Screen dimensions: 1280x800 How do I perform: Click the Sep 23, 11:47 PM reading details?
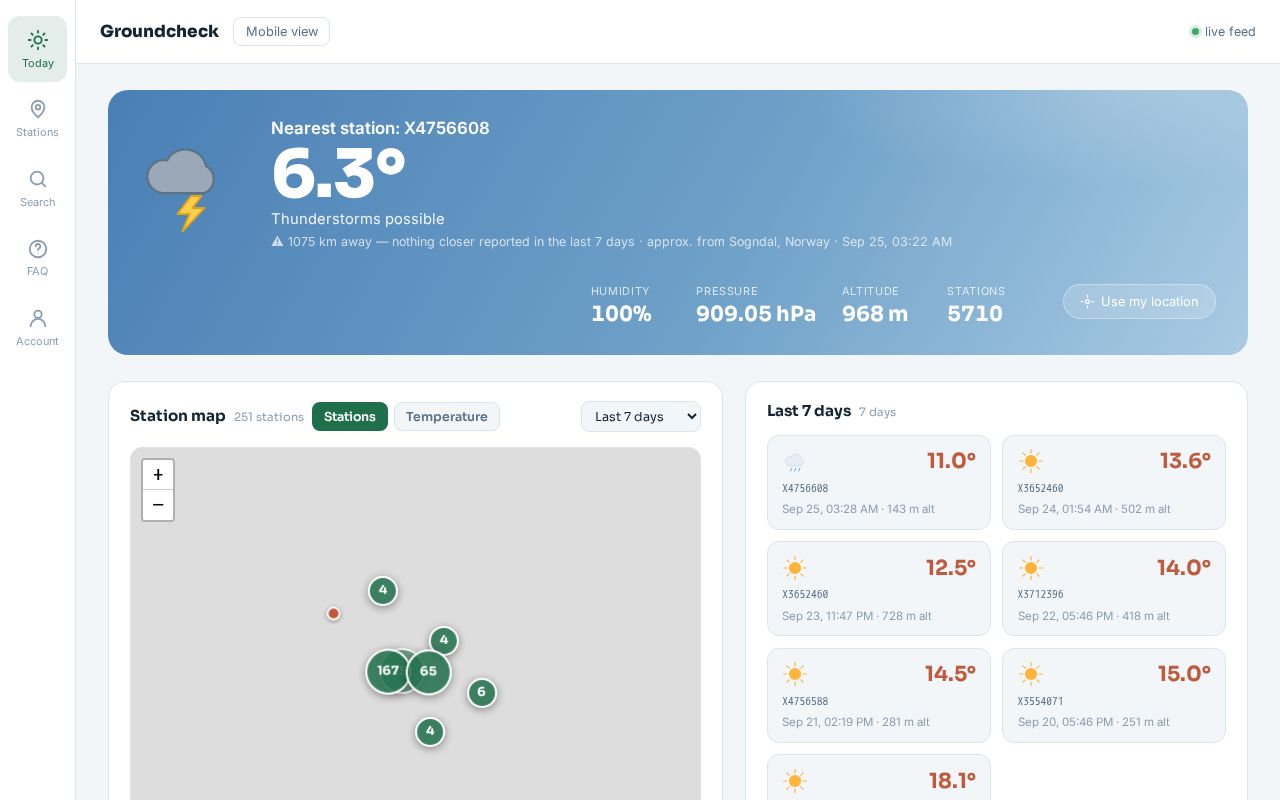coord(857,616)
